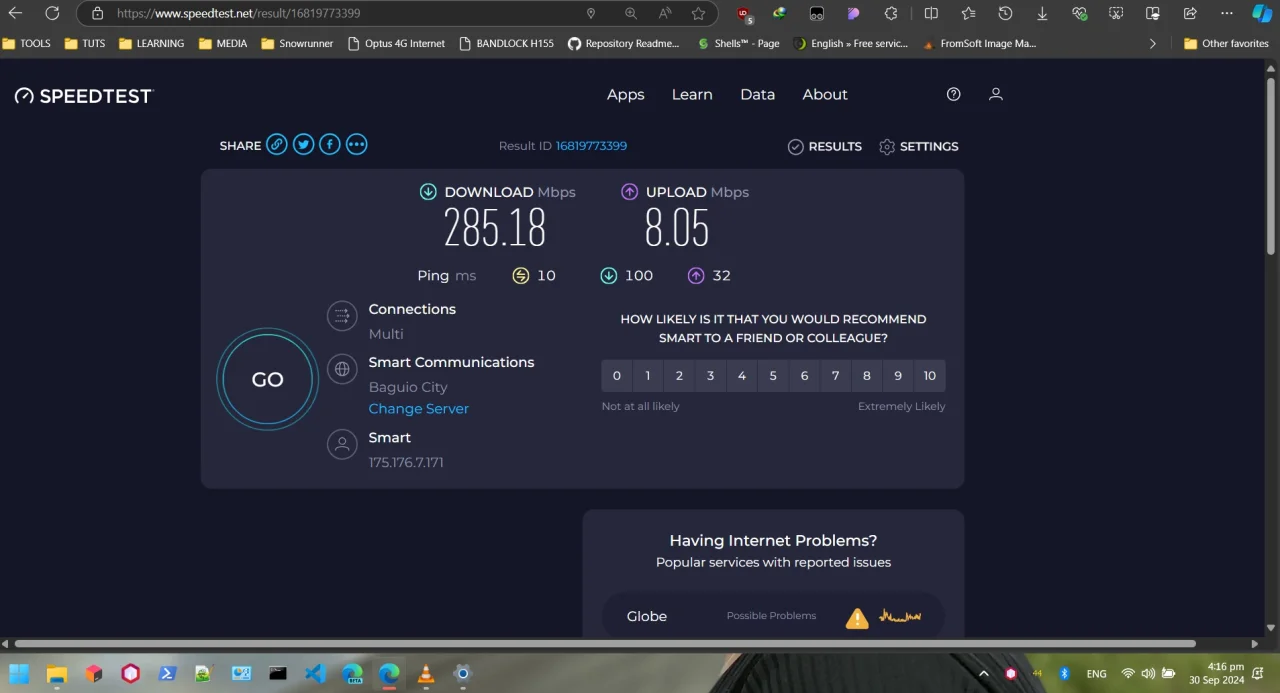Open Favorites list icon
Image resolution: width=1280 pixels, height=693 pixels.
968,13
